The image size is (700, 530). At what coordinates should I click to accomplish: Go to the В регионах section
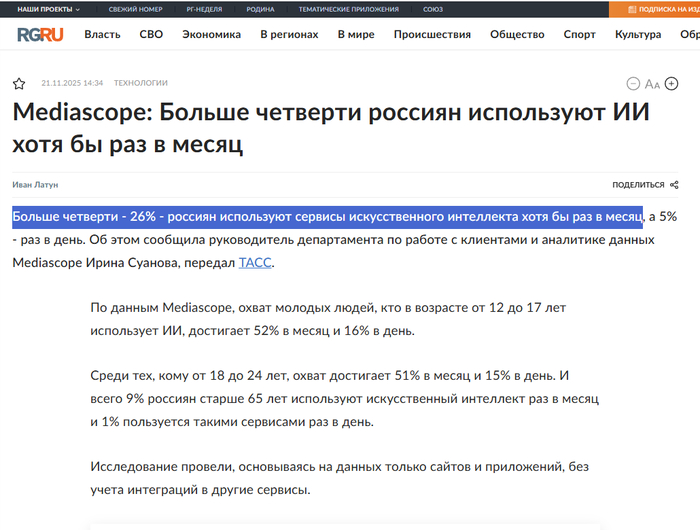(x=289, y=34)
